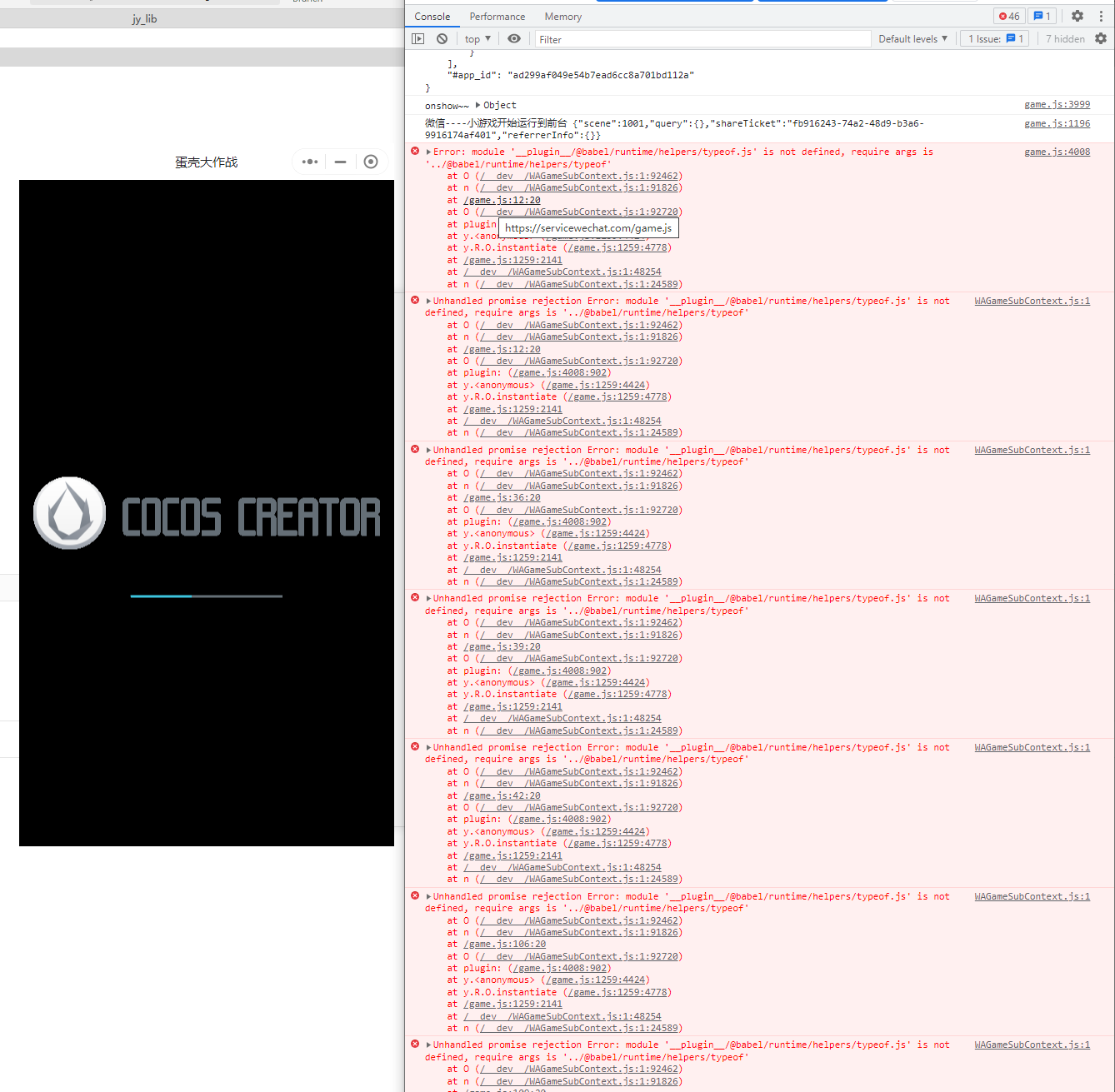Viewport: 1115px width, 1092px height.
Task: Switch to the Performance tab
Action: point(497,17)
